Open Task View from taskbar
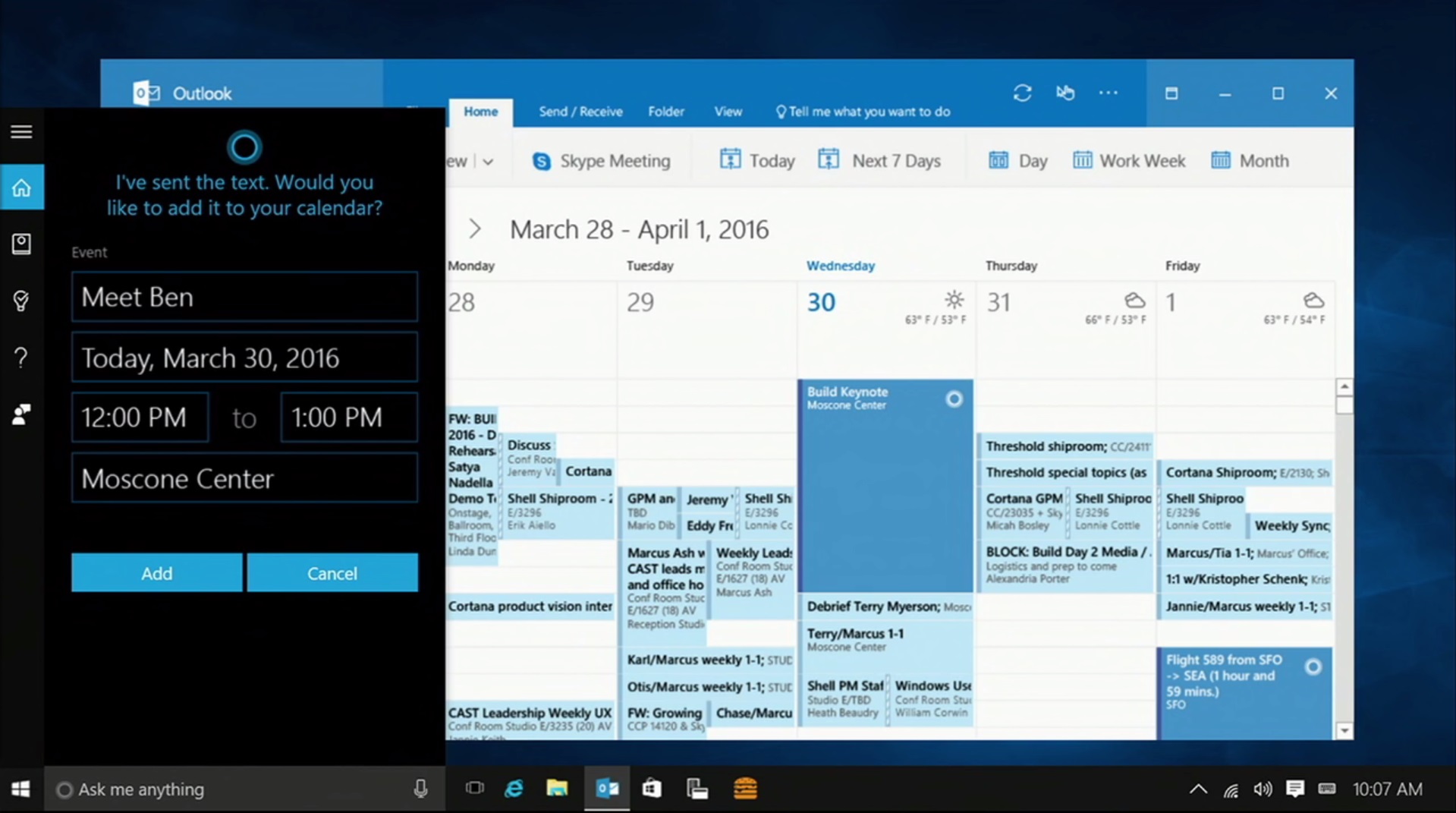 [475, 789]
